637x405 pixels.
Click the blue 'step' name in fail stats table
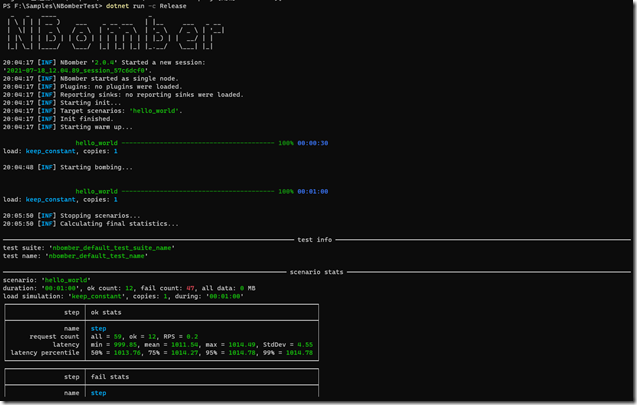(x=98, y=393)
